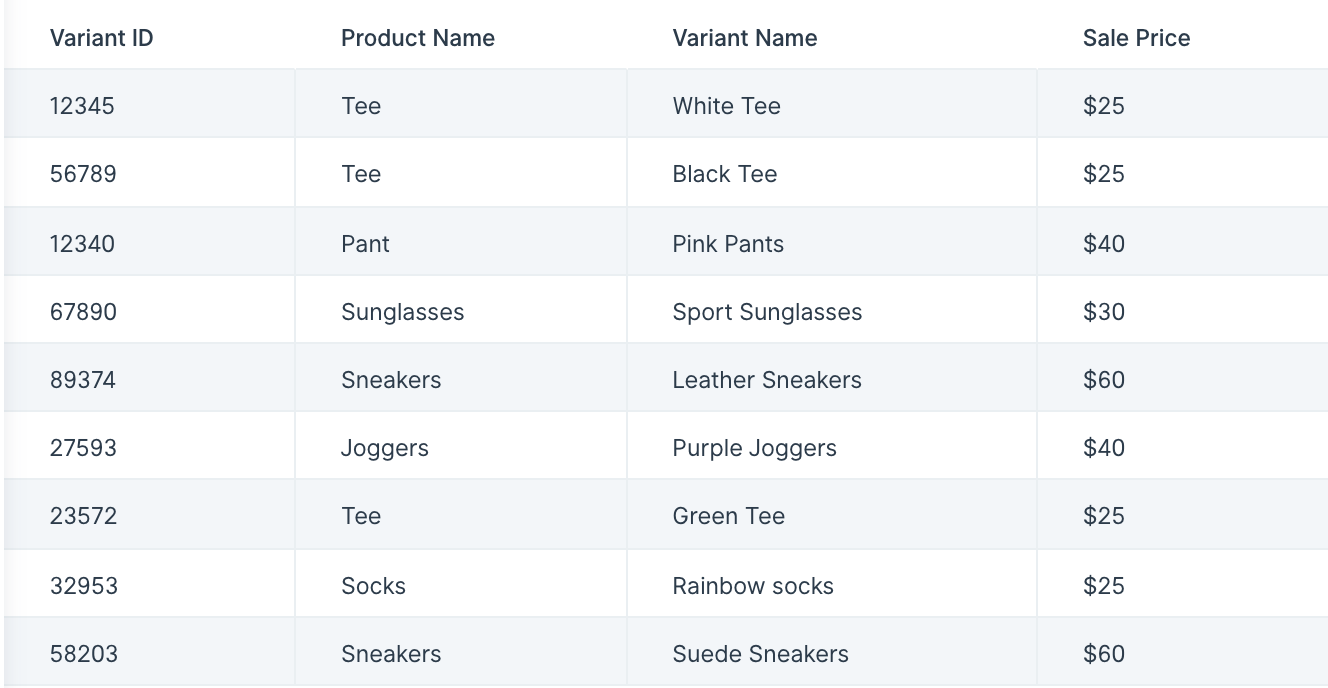Click the $30 sale price cell
This screenshot has width=1328, height=688.
pos(1103,312)
